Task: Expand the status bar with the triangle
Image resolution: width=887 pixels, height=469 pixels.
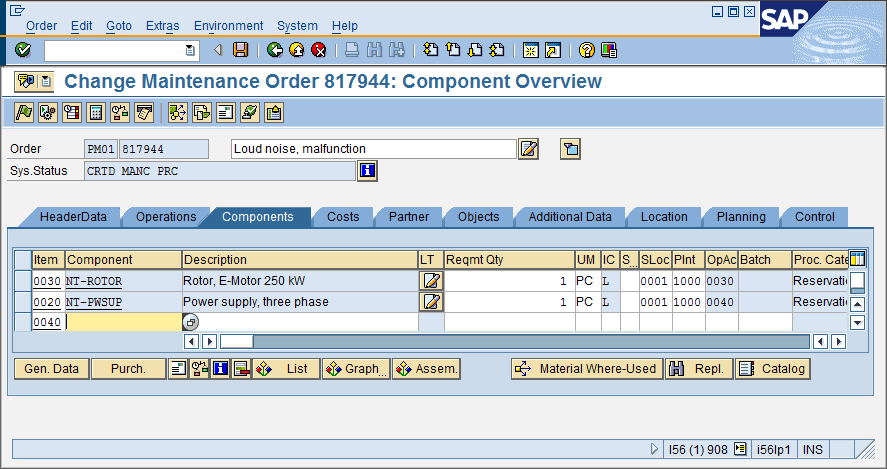Action: tap(655, 449)
